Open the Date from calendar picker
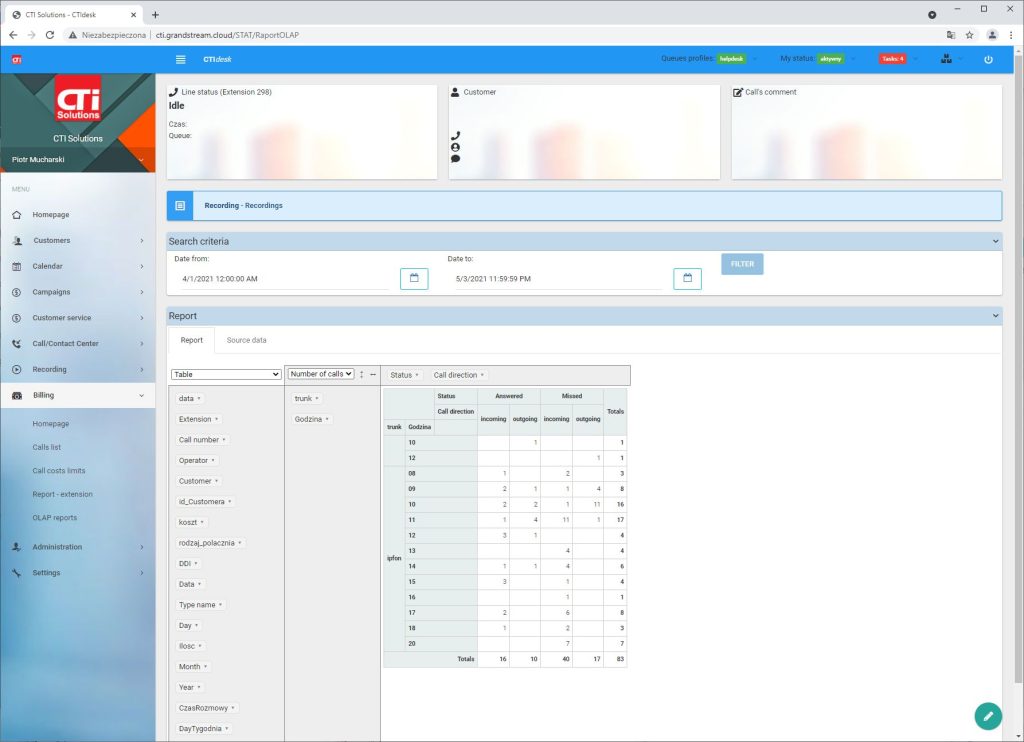 point(414,279)
